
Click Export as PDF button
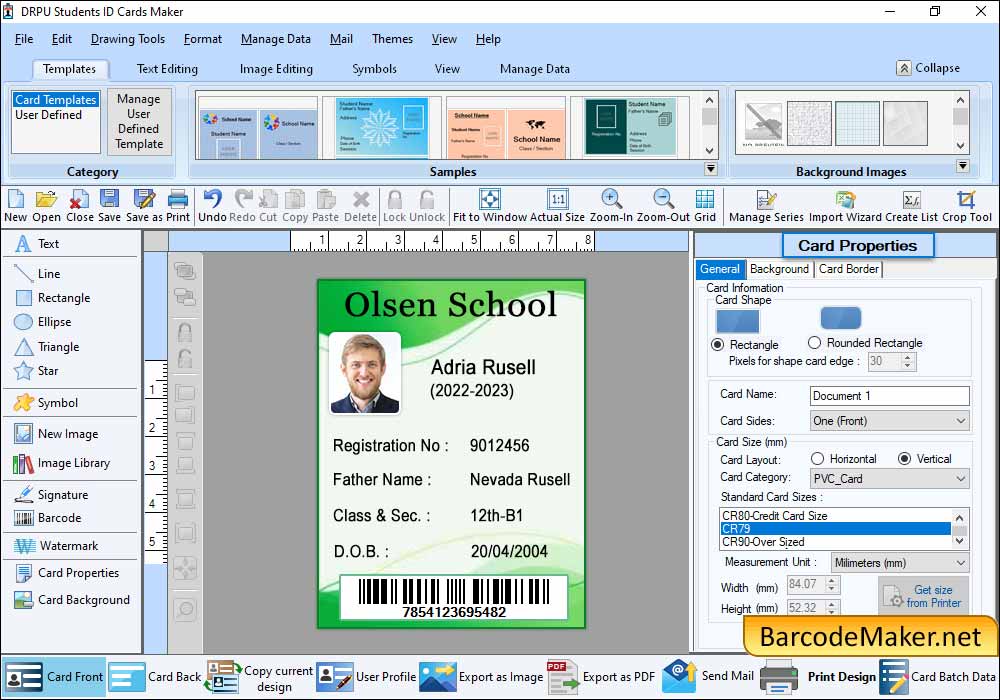point(601,676)
